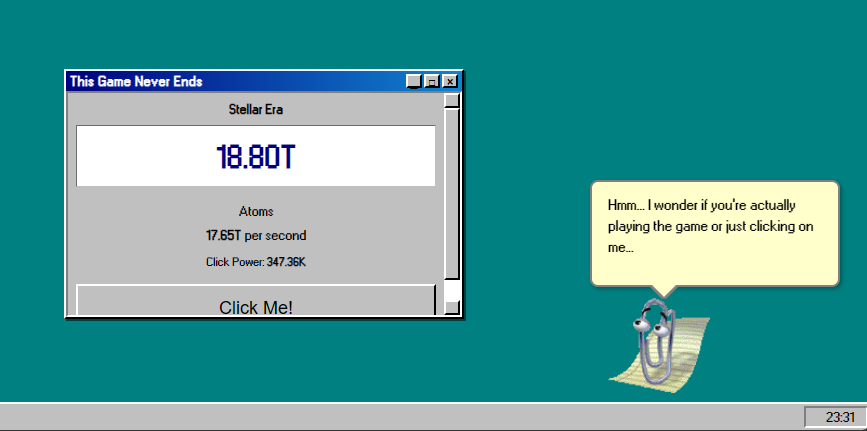The image size is (867, 431).
Task: Maximize the This Game Never Ends window
Action: coord(432,81)
